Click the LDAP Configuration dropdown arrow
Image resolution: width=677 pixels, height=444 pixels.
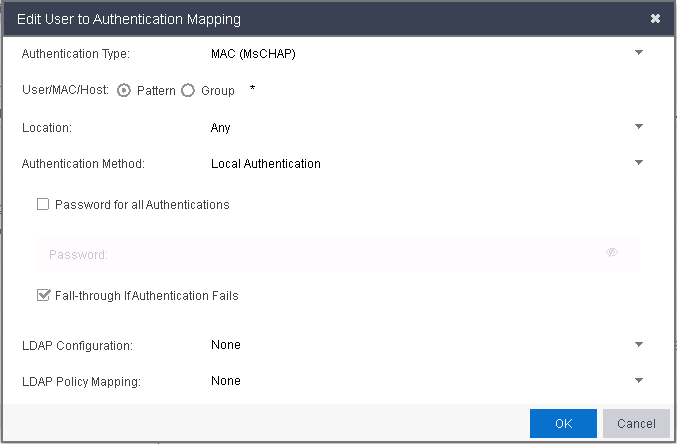click(639, 345)
